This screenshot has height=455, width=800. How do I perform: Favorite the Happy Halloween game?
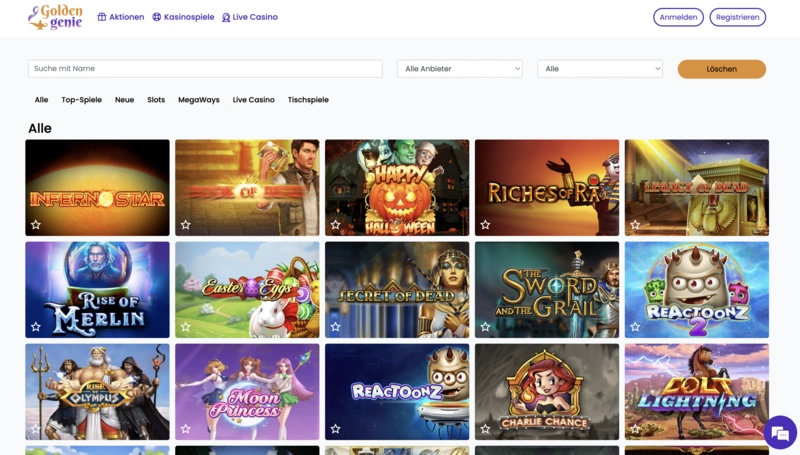tap(335, 224)
